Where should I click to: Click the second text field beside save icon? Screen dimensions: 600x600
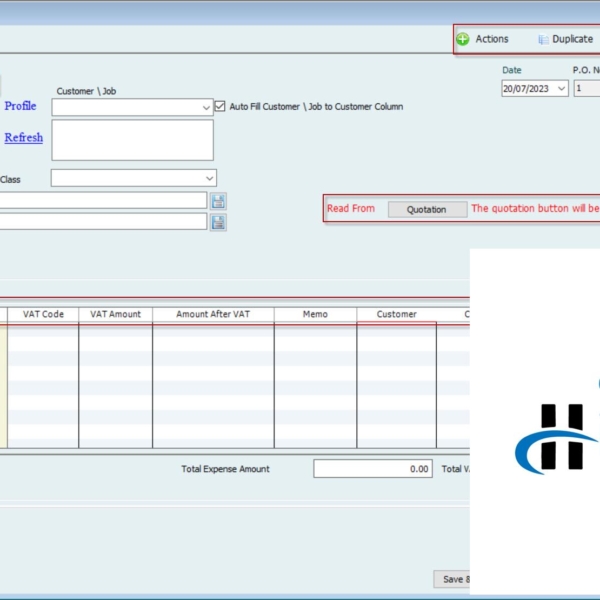point(103,222)
